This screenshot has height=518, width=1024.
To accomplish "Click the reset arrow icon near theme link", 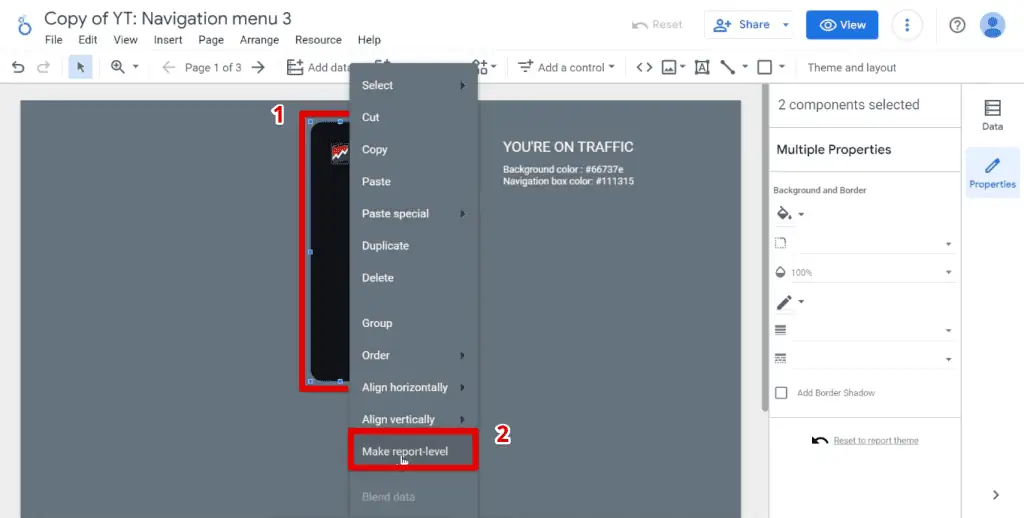I will click(x=820, y=440).
